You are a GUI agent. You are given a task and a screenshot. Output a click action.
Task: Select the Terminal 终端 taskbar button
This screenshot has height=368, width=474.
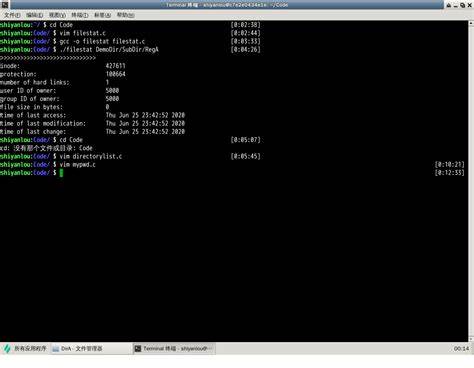[x=174, y=348]
